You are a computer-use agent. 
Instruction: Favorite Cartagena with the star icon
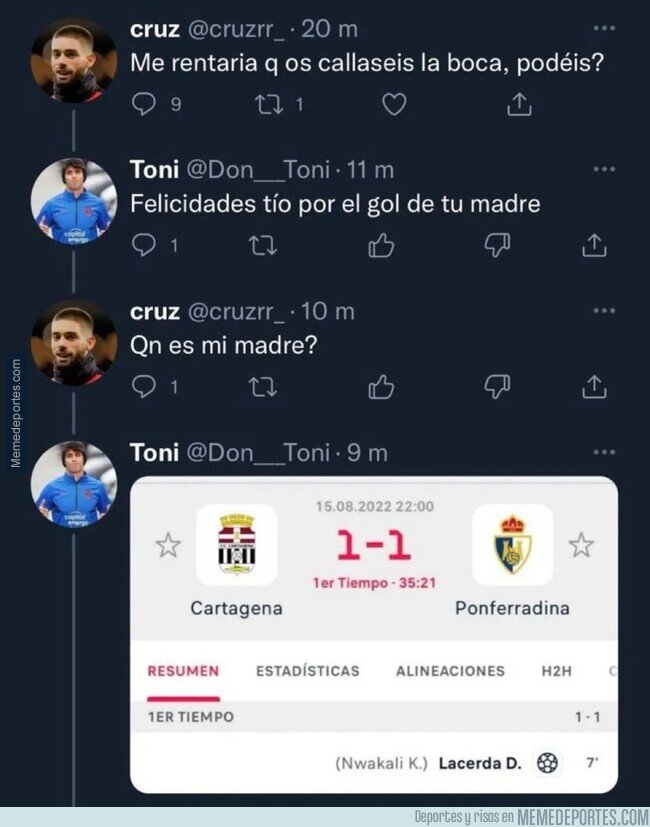click(168, 545)
